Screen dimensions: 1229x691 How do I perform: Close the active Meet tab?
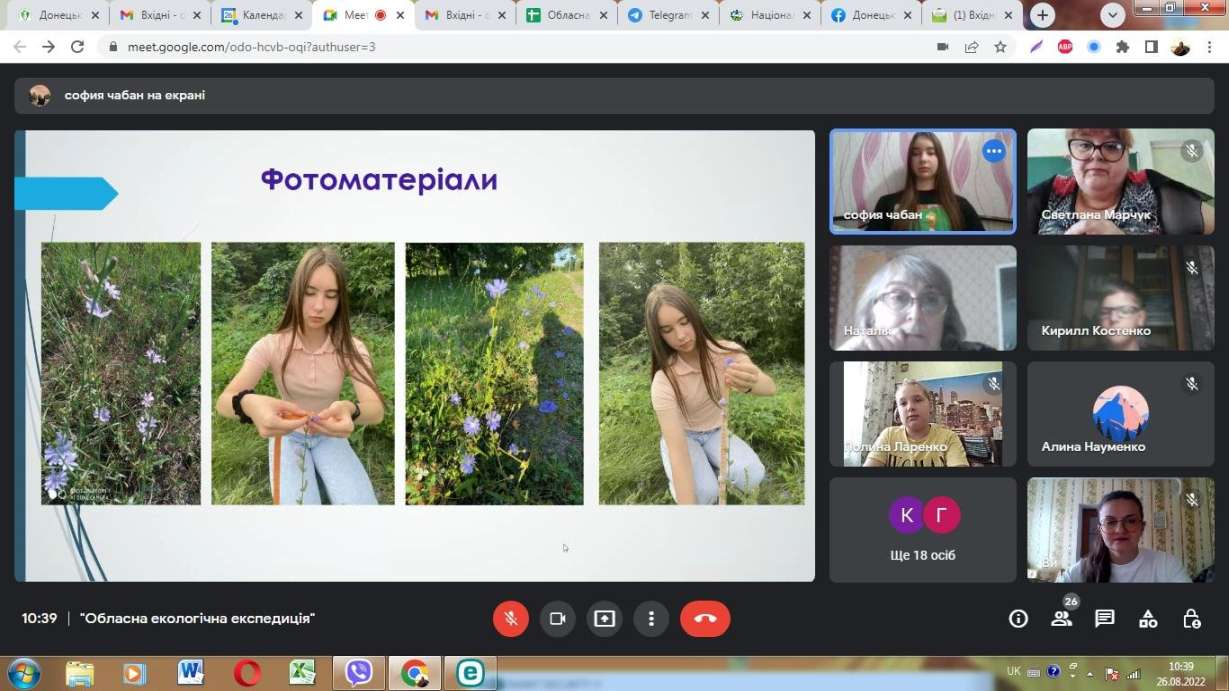click(x=400, y=16)
